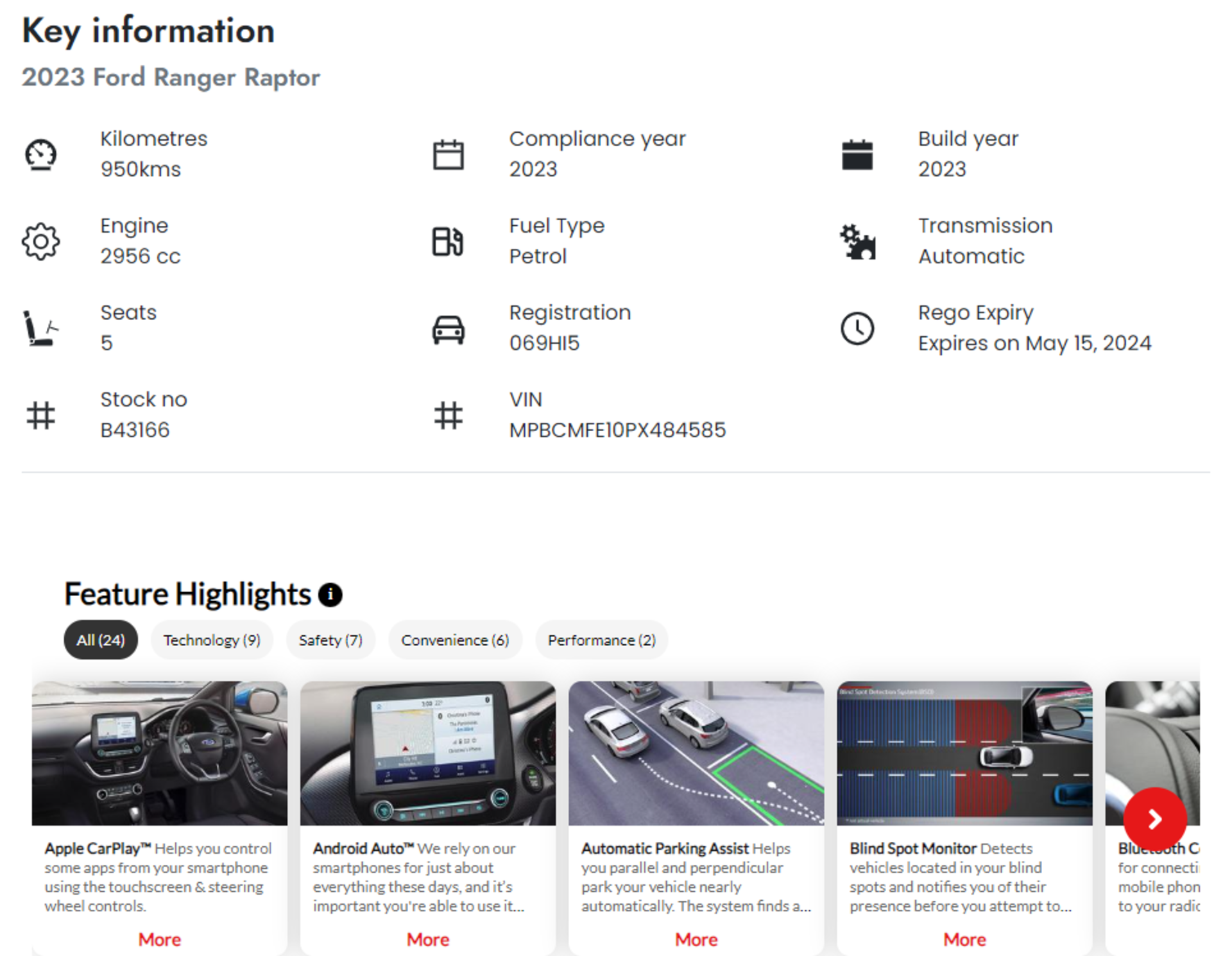The width and height of the screenshot is (1232, 956).
Task: Advance carousel with red next arrow
Action: pos(1154,819)
